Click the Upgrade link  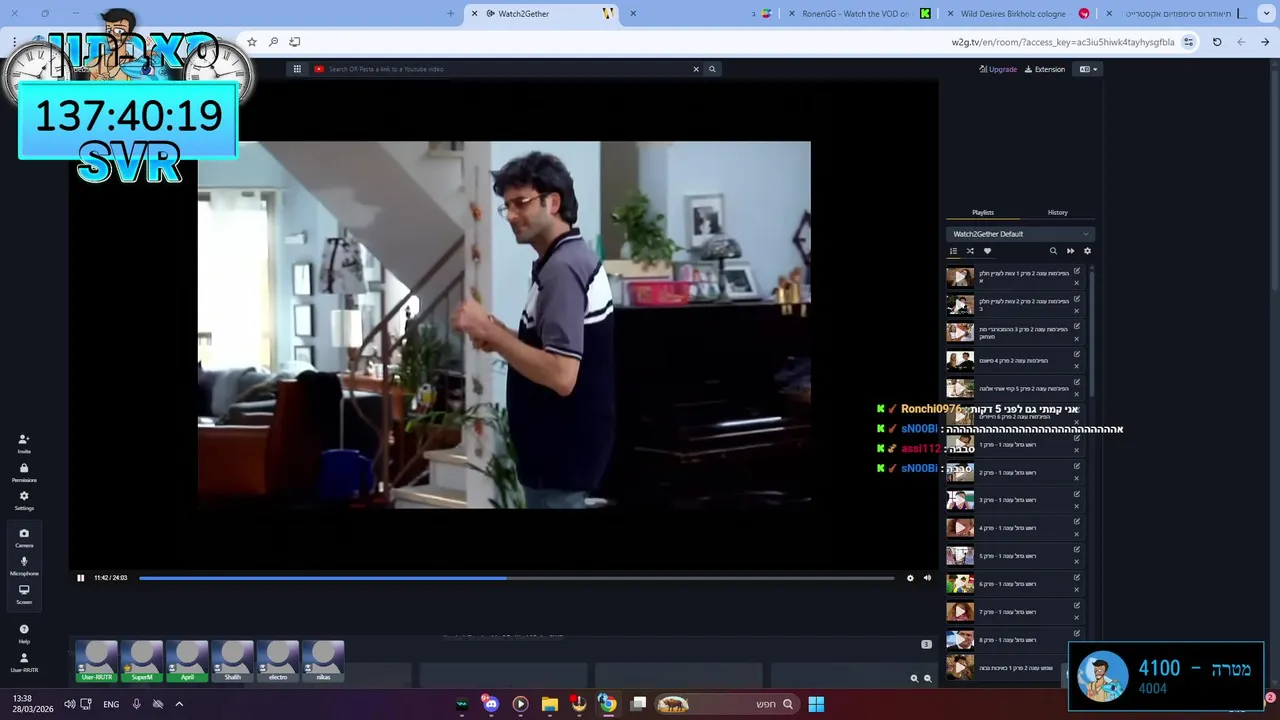[998, 69]
